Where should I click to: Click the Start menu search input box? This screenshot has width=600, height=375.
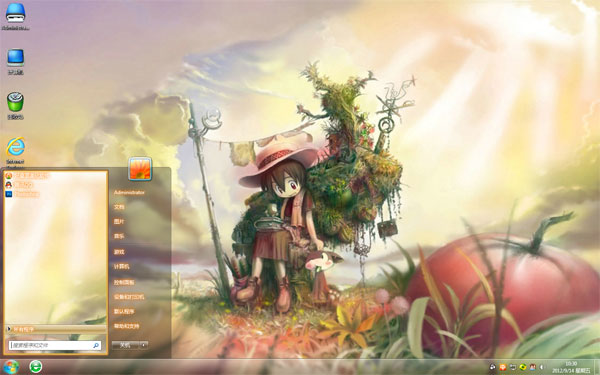[55, 346]
